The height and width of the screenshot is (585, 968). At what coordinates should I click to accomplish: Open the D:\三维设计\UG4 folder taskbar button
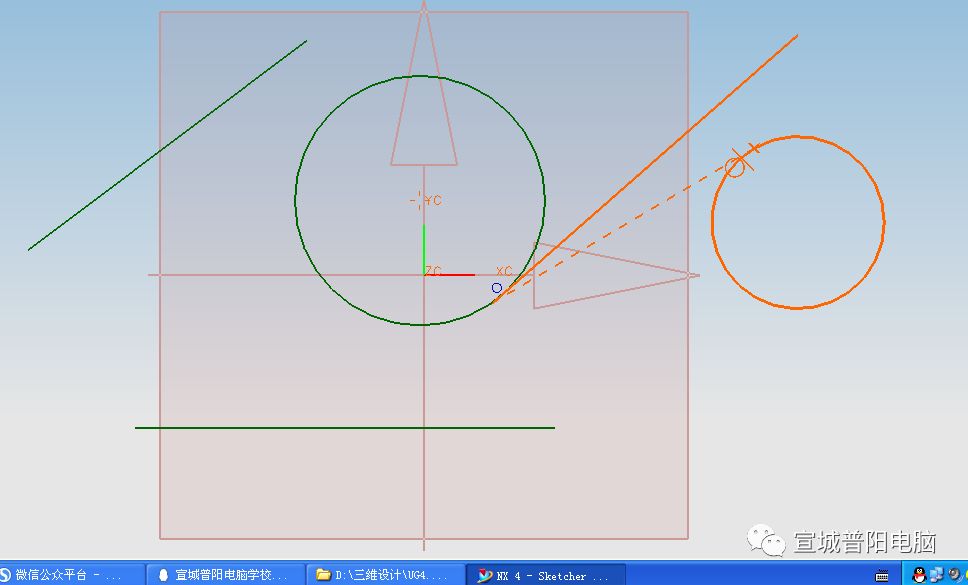386,575
